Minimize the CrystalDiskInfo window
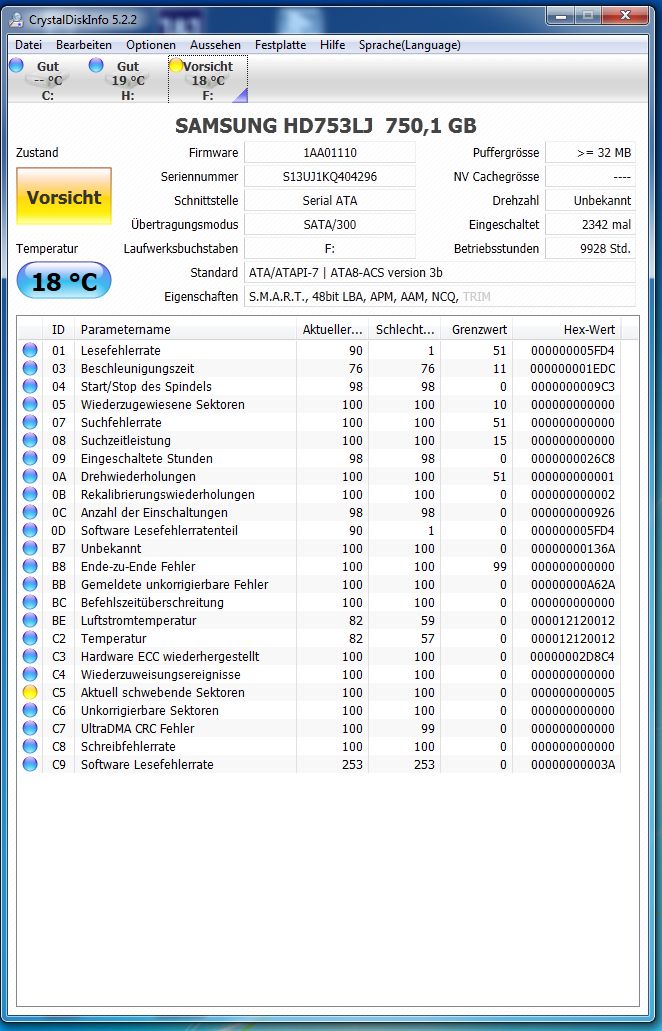The width and height of the screenshot is (662, 1031). [x=562, y=14]
